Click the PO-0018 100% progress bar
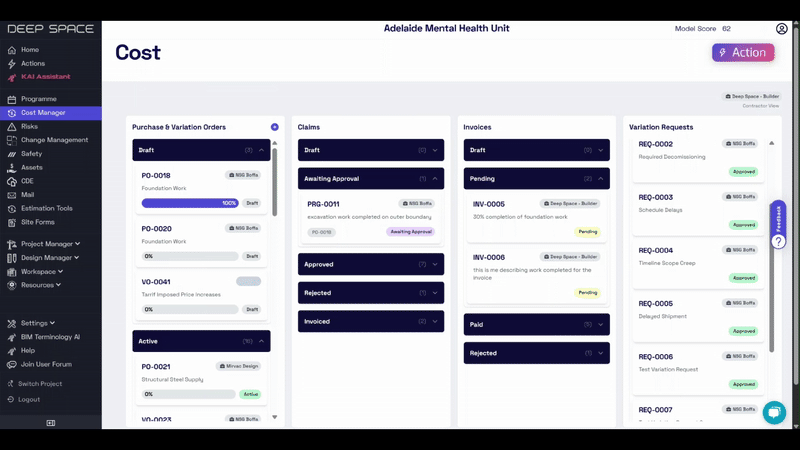The height and width of the screenshot is (450, 800). [190, 203]
